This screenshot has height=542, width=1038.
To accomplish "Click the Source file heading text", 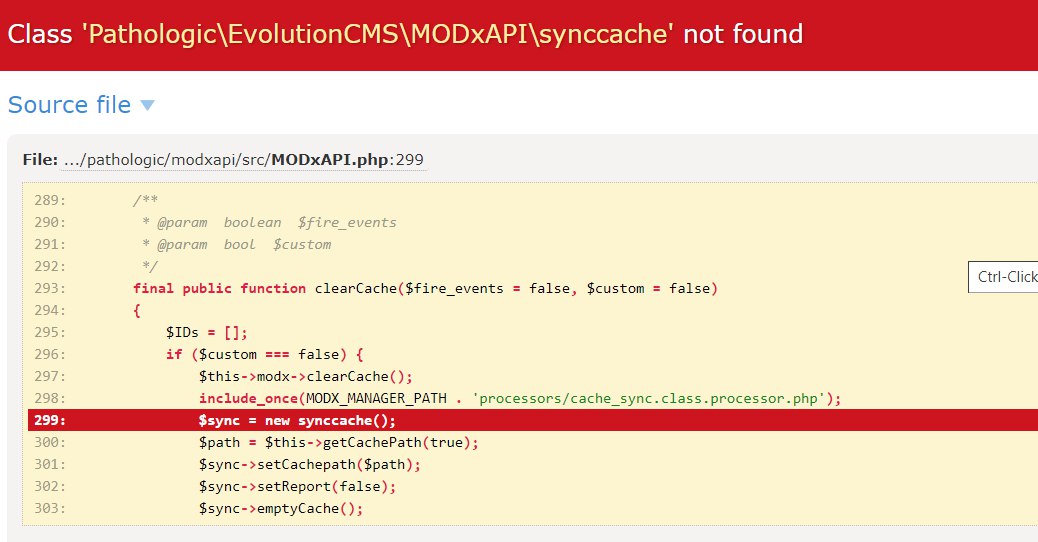I will [x=70, y=105].
